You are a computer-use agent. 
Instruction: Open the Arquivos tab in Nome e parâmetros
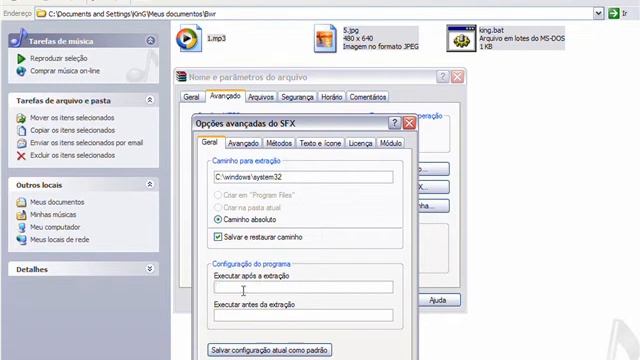coord(261,97)
